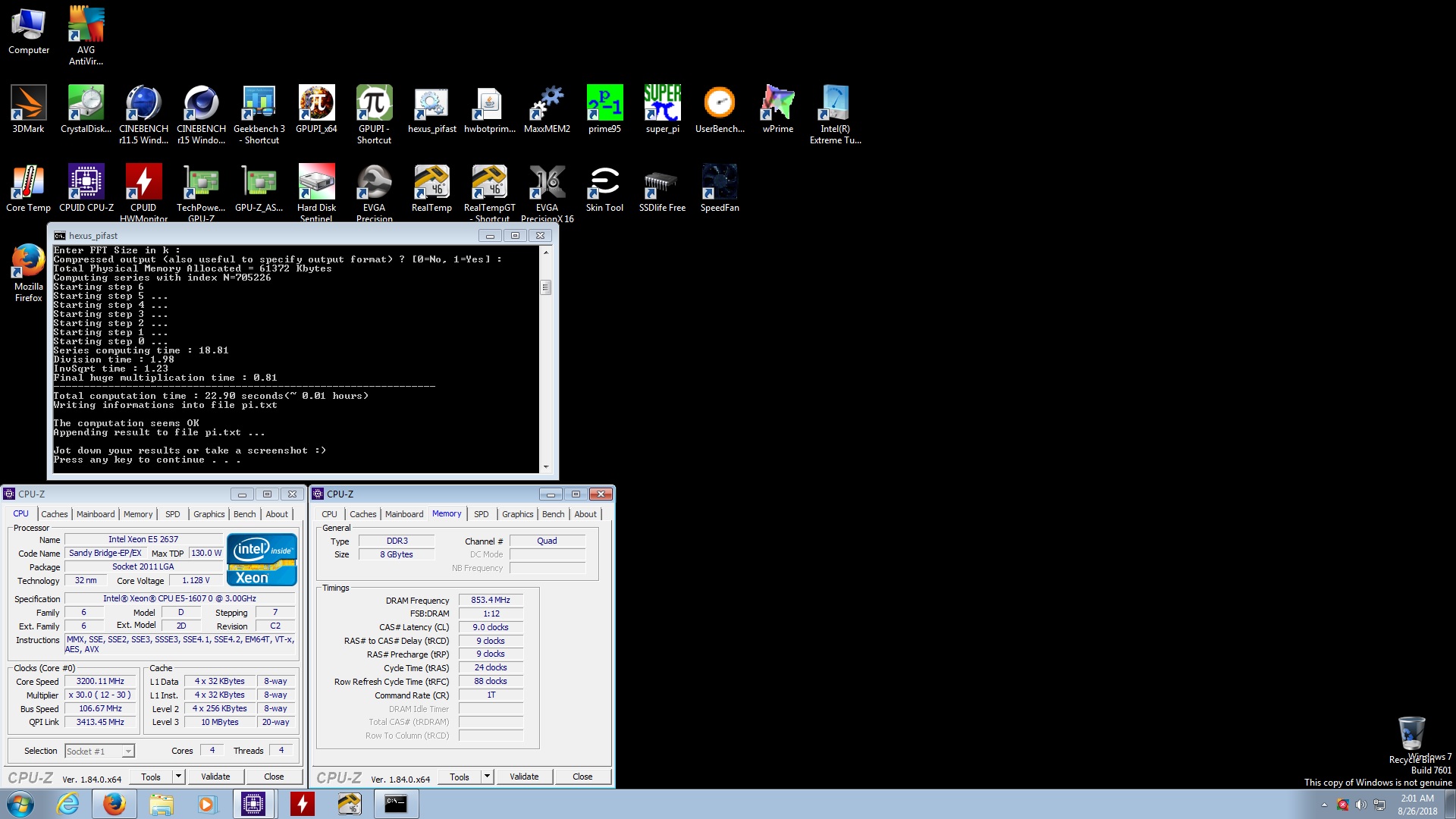Switch to Memory tab in left CPU-Z
The height and width of the screenshot is (819, 1456).
click(x=138, y=514)
